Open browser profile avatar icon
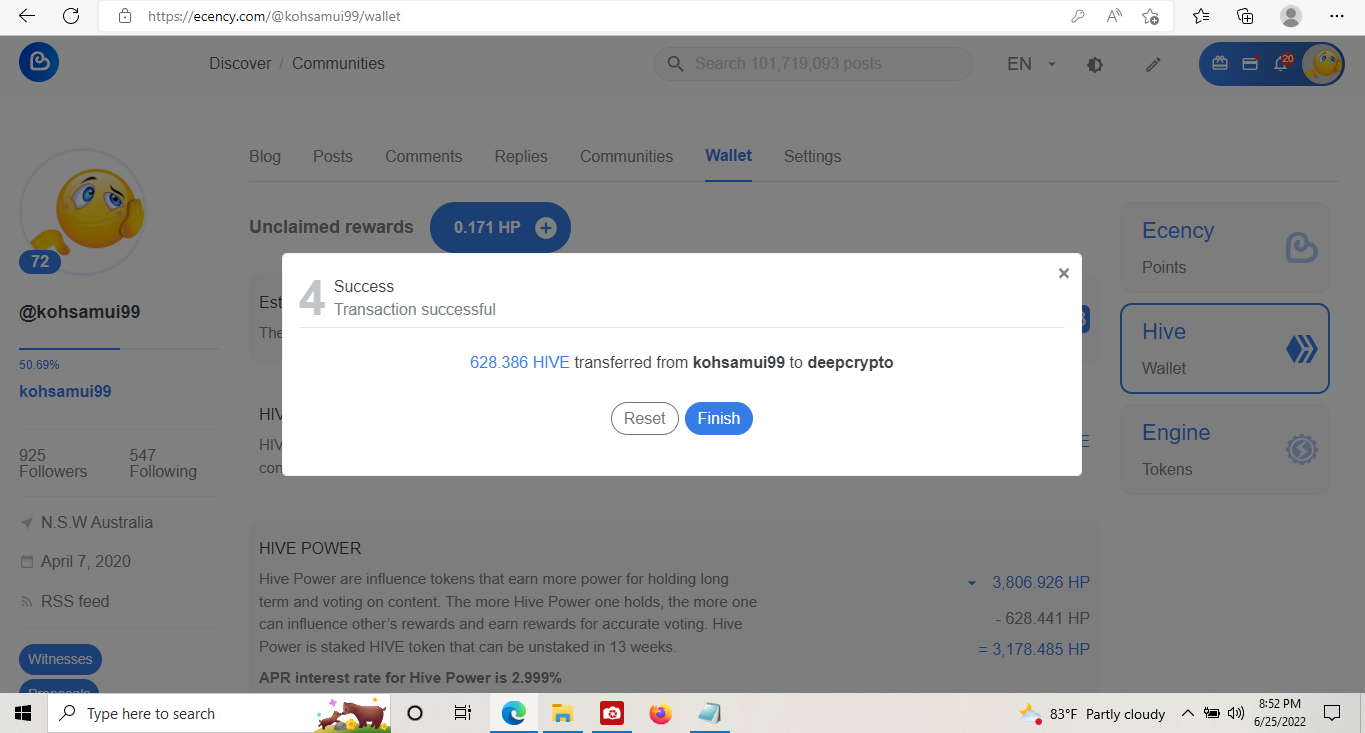 pos(1291,16)
